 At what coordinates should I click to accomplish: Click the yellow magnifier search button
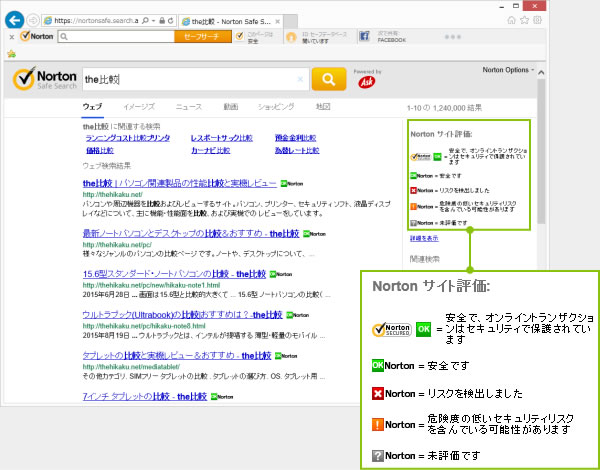pyautogui.click(x=329, y=79)
